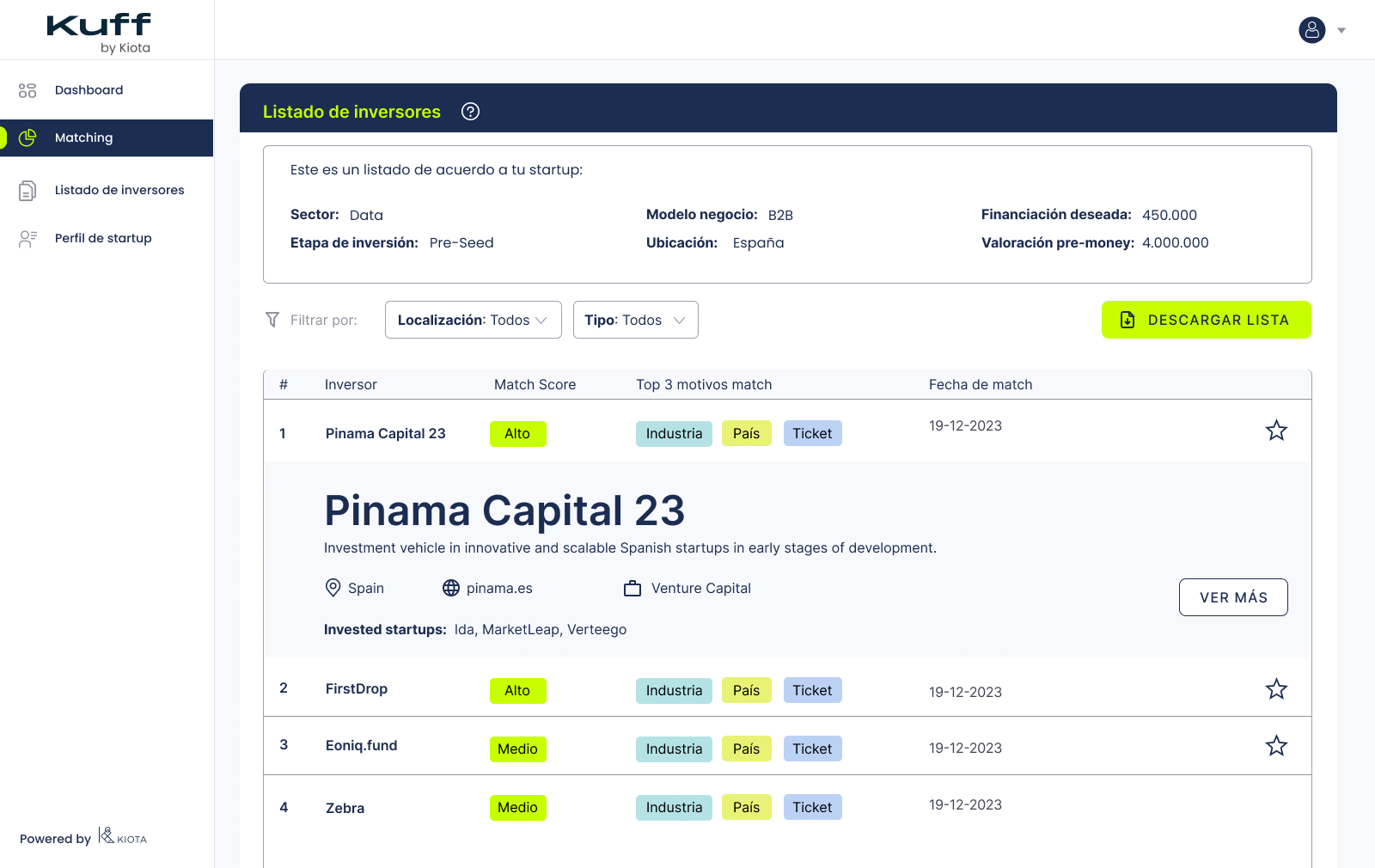
Task: Open the Localización filter dropdown
Action: coord(473,320)
